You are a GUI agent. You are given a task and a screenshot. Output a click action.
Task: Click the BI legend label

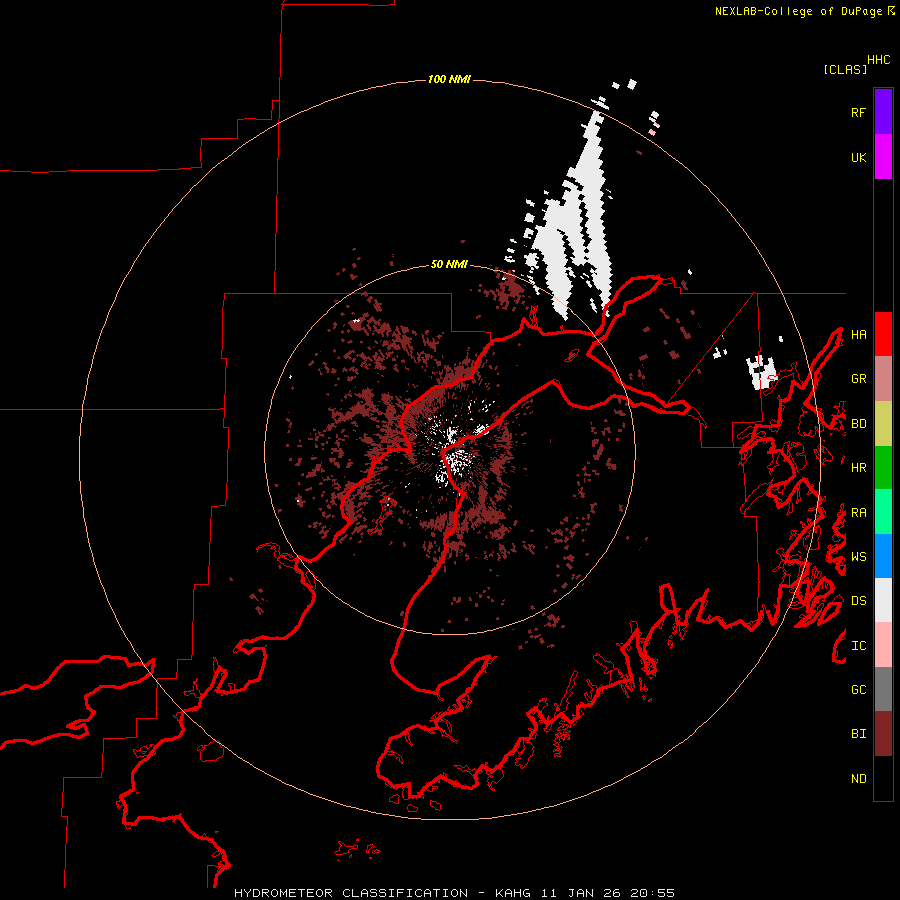pyautogui.click(x=859, y=734)
